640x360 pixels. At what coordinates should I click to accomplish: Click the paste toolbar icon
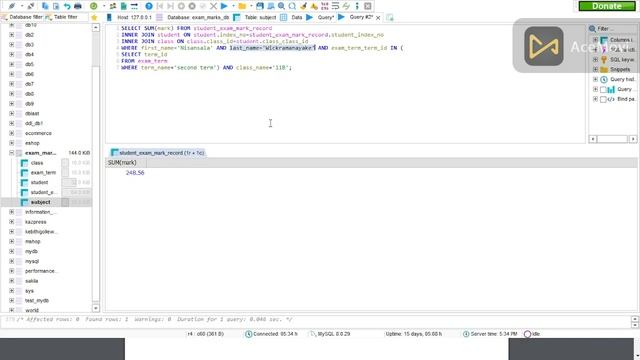pyautogui.click(x=56, y=6)
